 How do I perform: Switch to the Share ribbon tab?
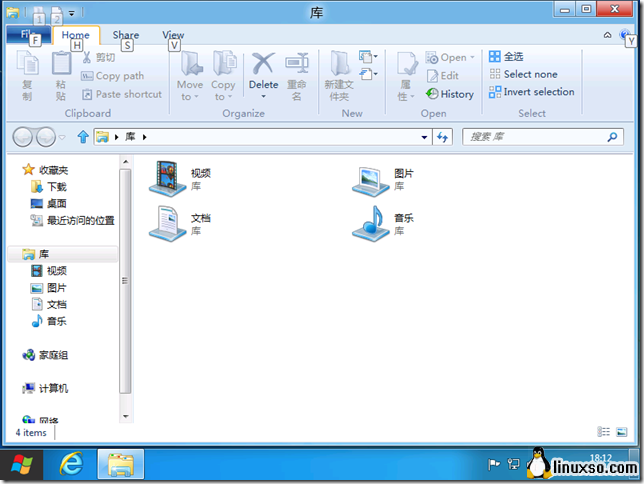click(126, 35)
